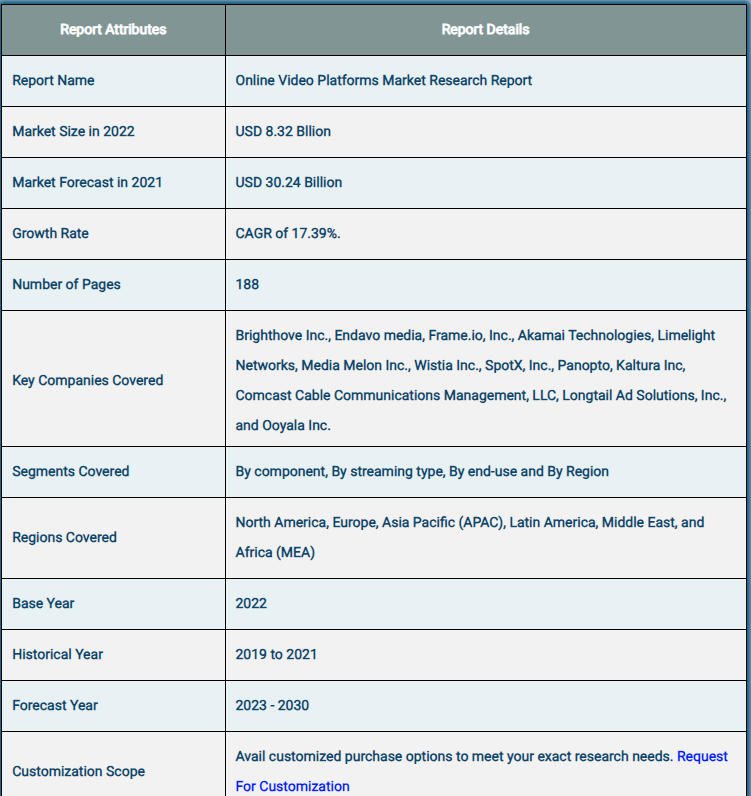Screen dimensions: 751x796
Task: Click 'Online Video Platforms Market Research Report' text
Action: (x=383, y=80)
